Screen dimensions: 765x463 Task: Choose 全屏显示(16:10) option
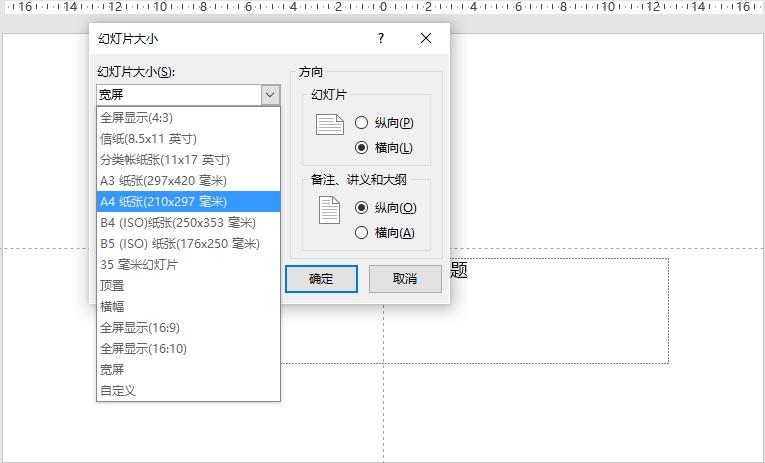pos(188,348)
